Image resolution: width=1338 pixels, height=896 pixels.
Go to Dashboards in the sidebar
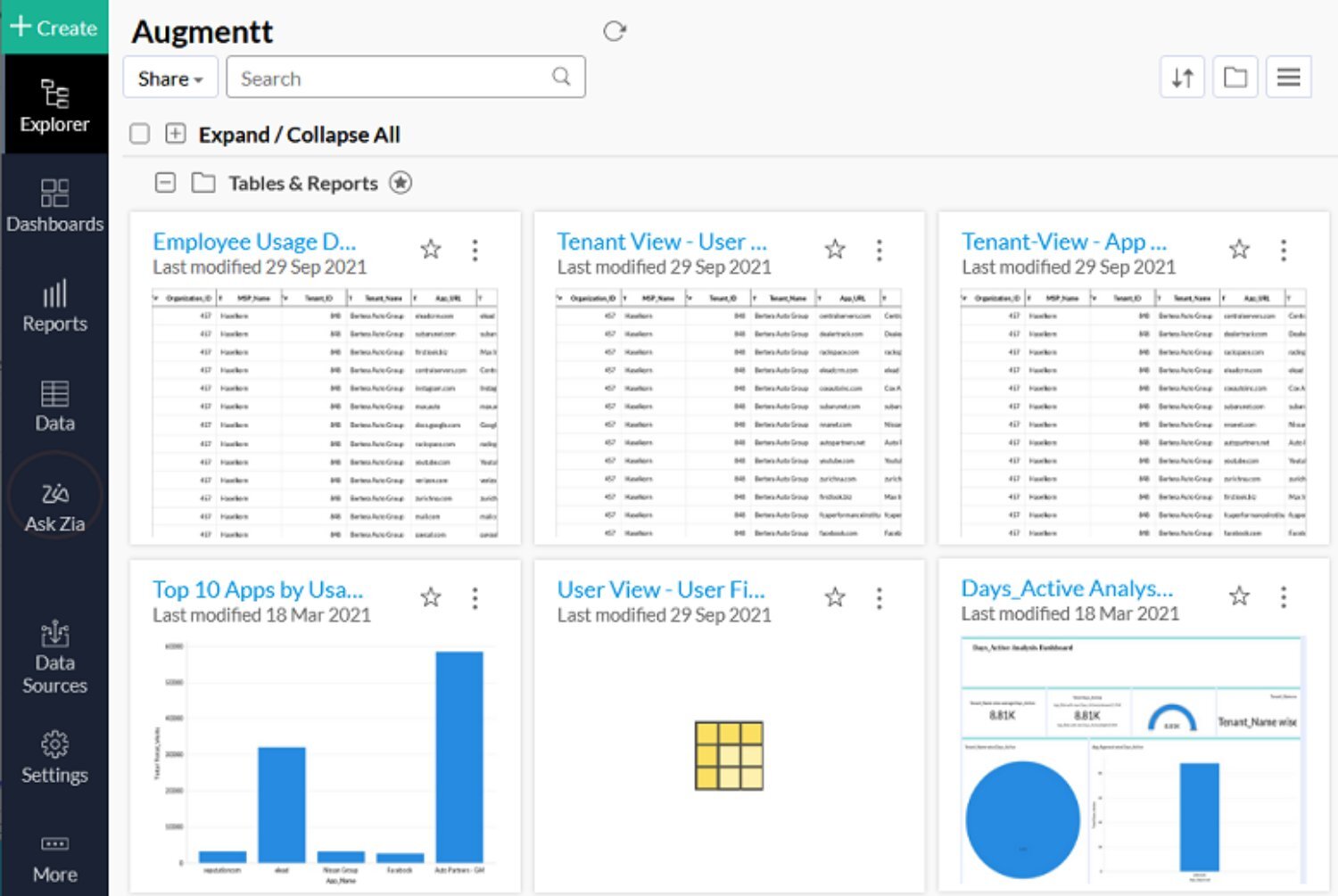(54, 205)
